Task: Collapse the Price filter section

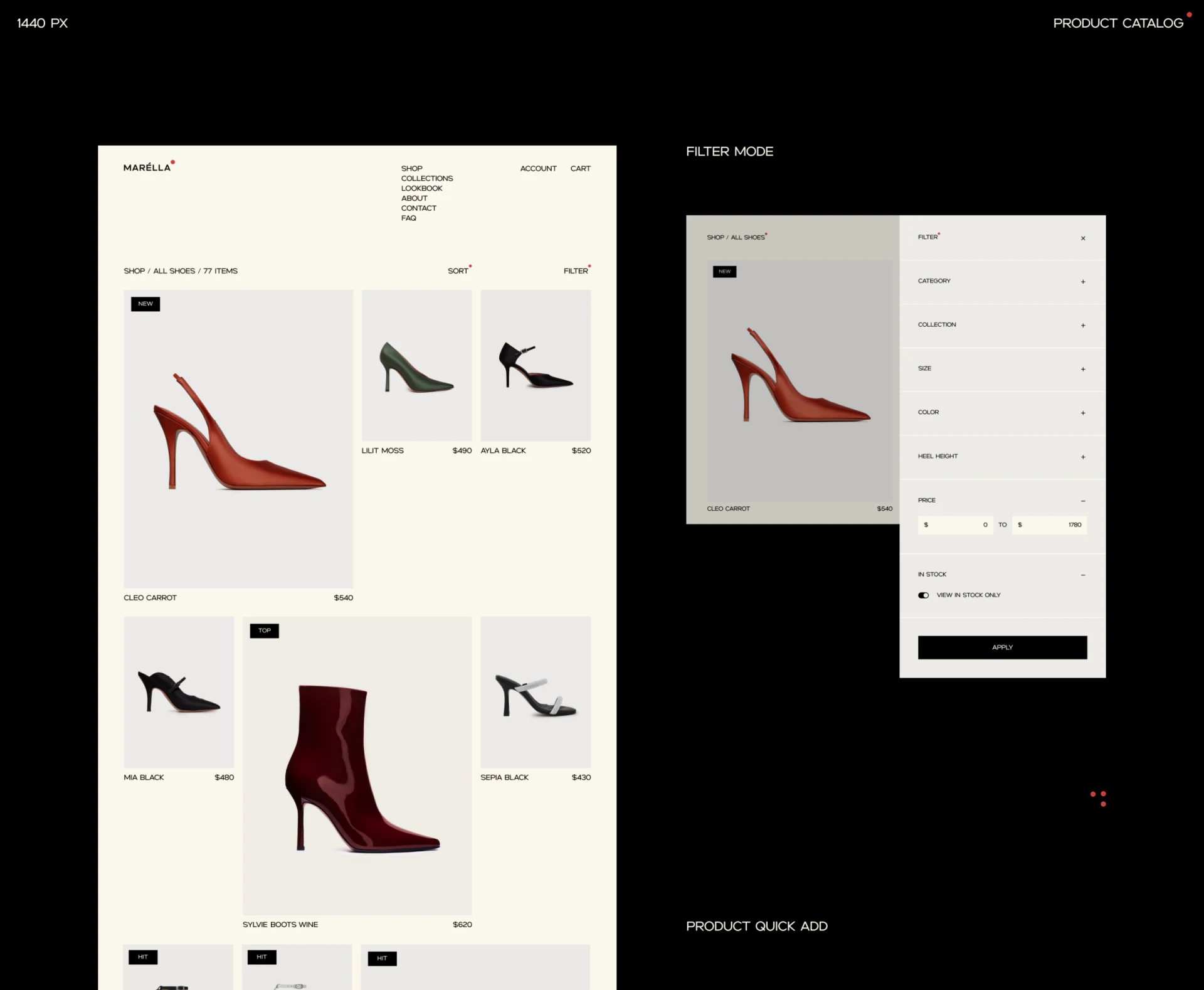Action: pyautogui.click(x=1083, y=501)
